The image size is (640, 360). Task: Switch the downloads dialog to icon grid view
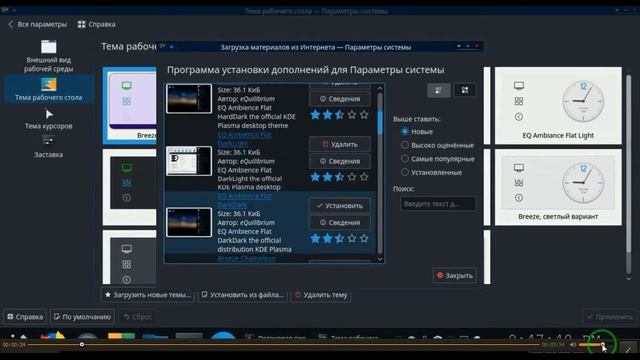(x=465, y=90)
